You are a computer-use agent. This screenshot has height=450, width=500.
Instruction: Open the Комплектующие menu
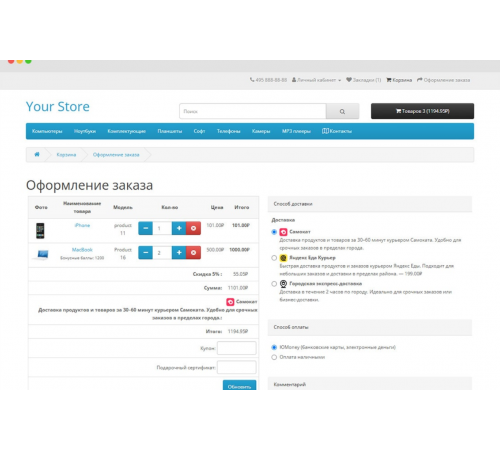pos(127,131)
